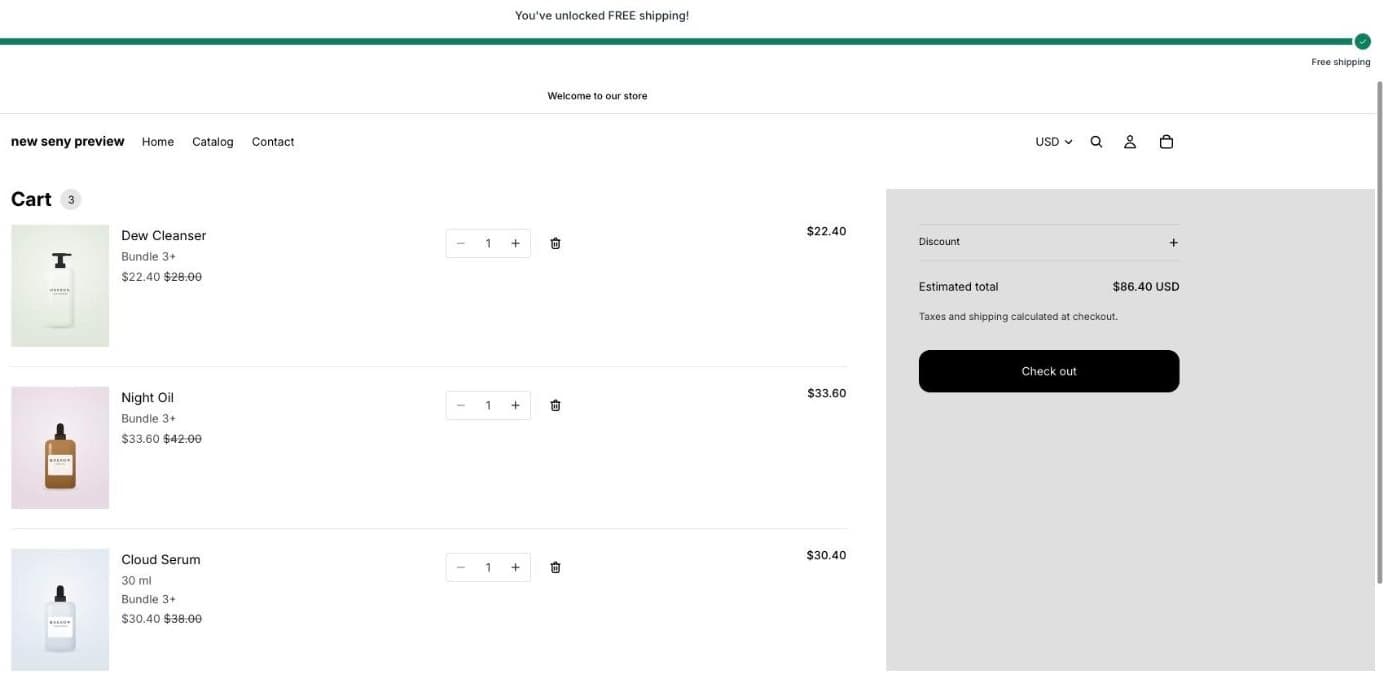The width and height of the screenshot is (1384, 680).
Task: Click "You've unlocked FREE shipping!" message
Action: click(x=602, y=16)
